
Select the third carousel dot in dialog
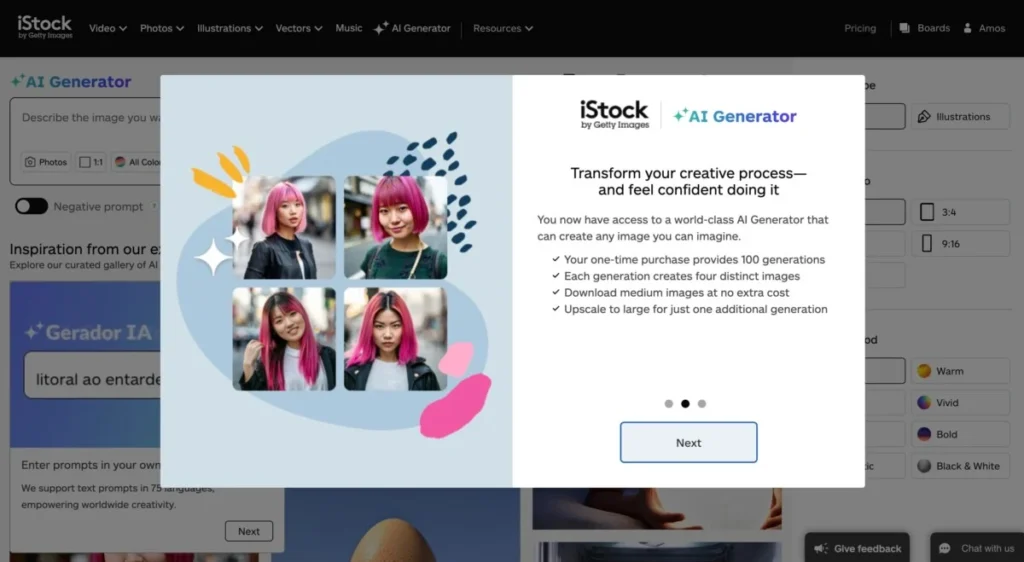point(702,403)
